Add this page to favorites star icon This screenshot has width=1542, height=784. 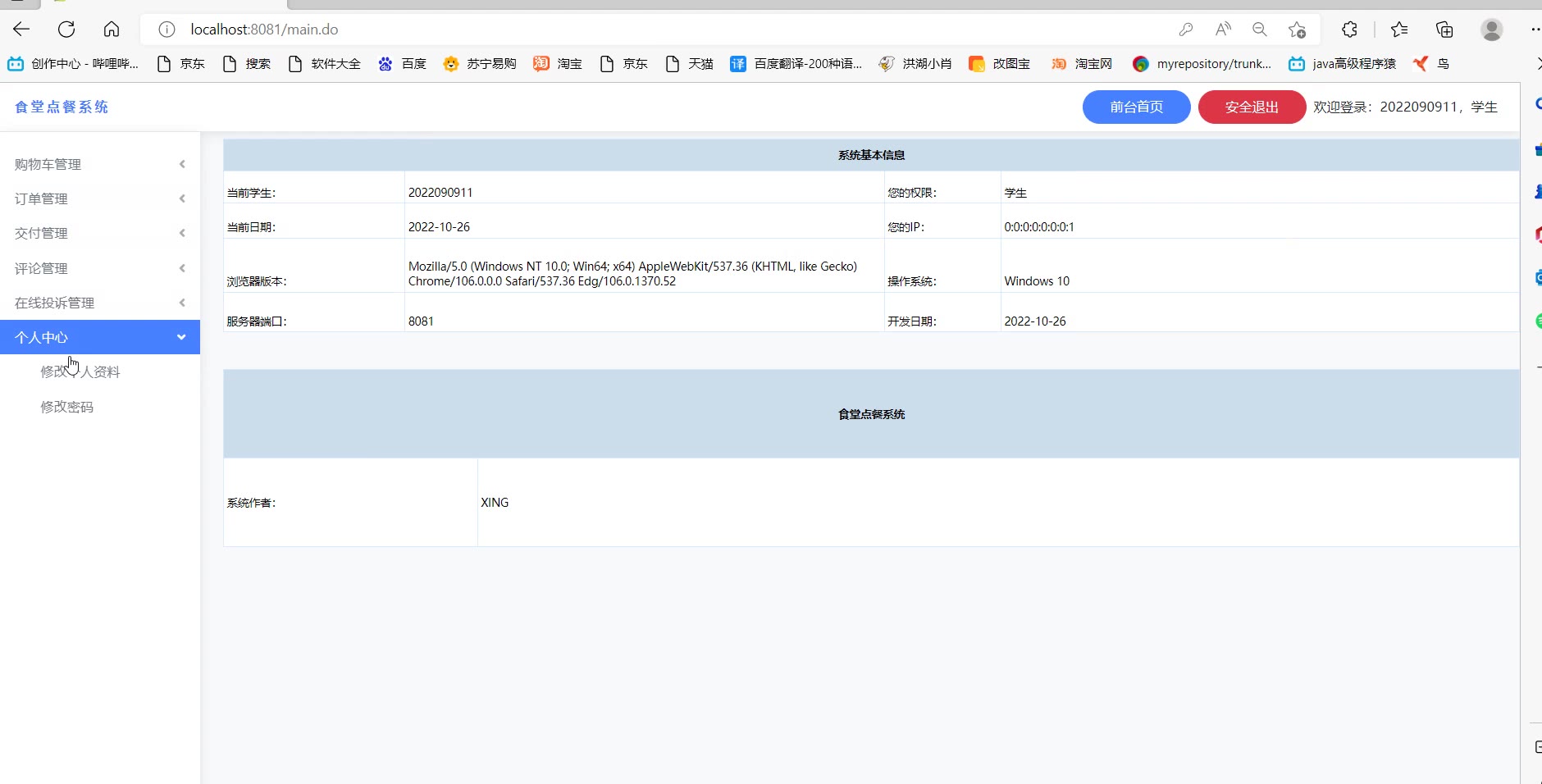pyautogui.click(x=1297, y=30)
